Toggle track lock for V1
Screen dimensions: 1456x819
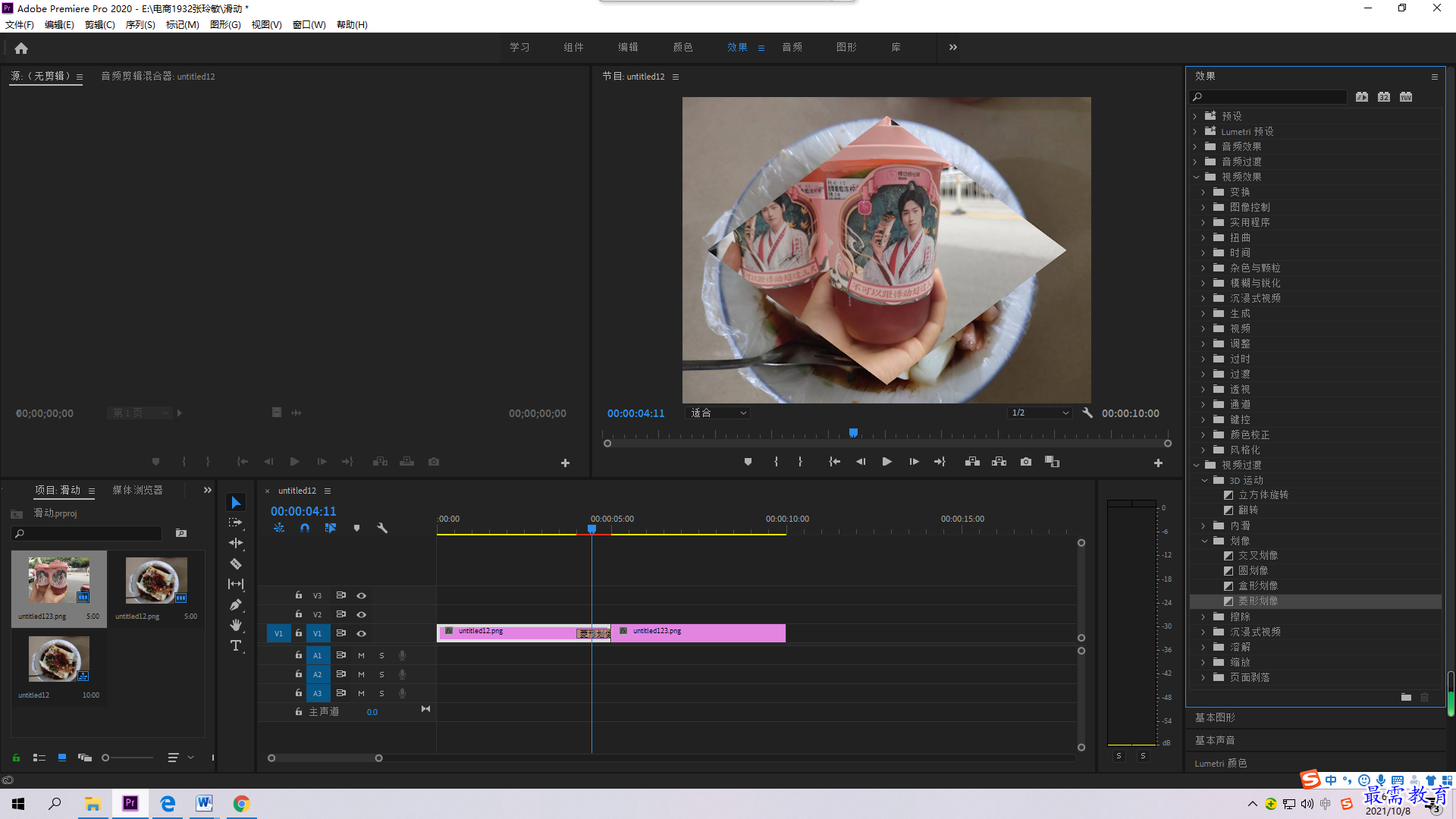click(x=299, y=633)
